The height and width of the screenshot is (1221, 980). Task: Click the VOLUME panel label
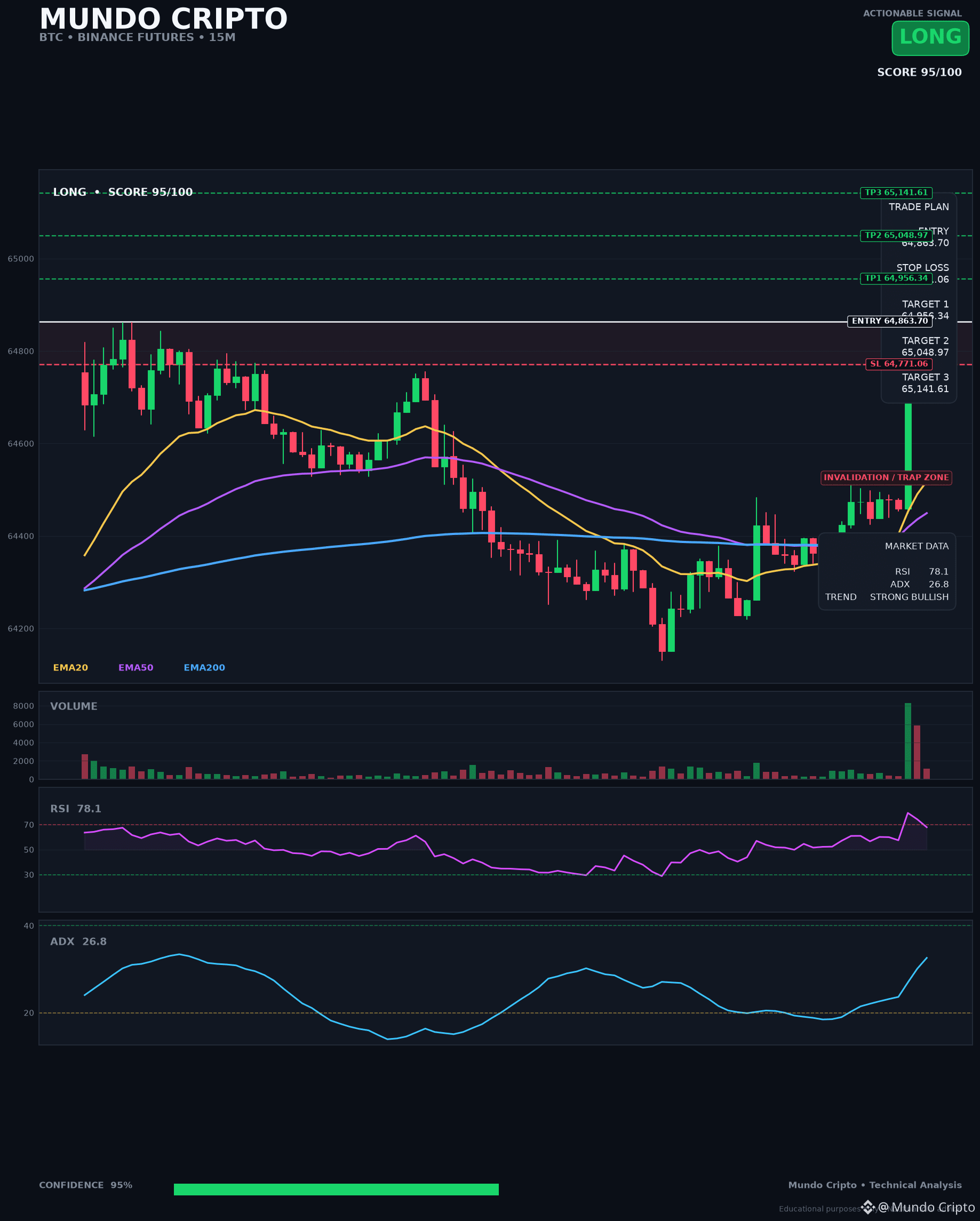[74, 706]
